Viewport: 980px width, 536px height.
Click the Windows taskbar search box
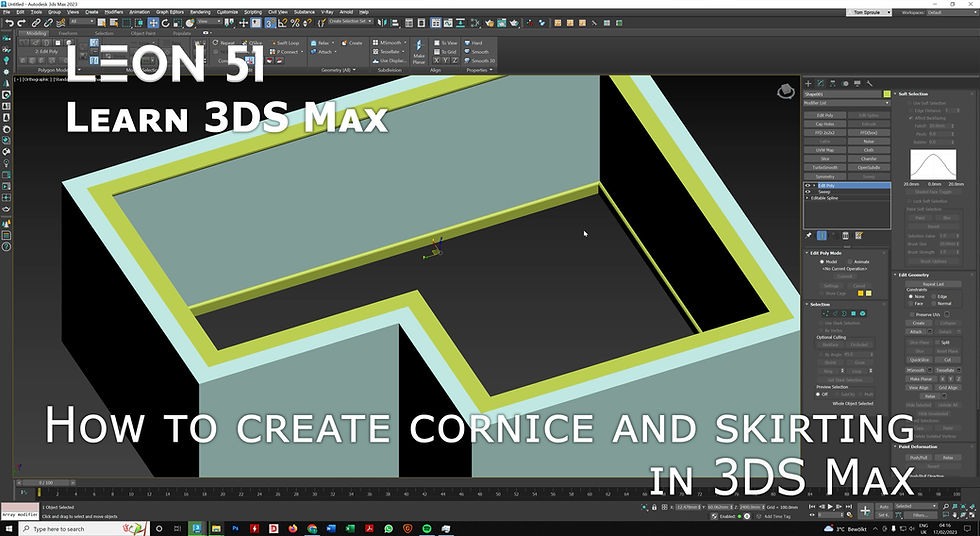tap(85, 529)
